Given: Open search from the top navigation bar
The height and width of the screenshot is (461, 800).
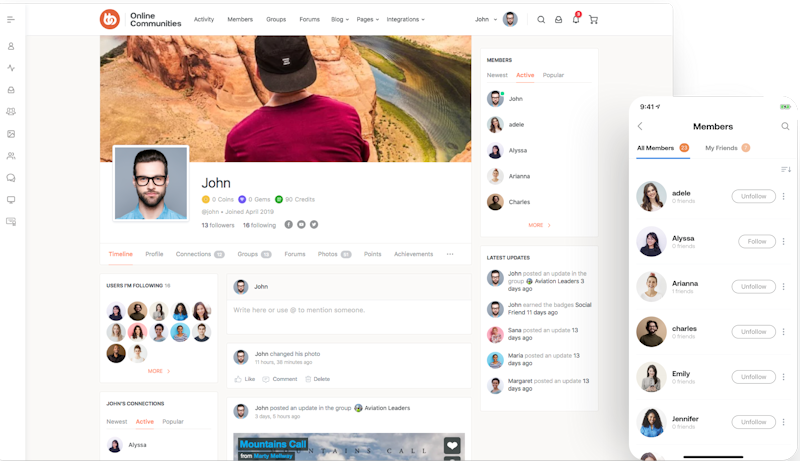Looking at the screenshot, I should (x=541, y=19).
